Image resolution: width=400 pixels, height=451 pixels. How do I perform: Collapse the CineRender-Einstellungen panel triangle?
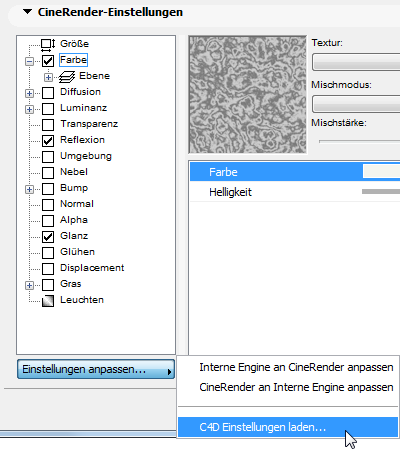(27, 12)
